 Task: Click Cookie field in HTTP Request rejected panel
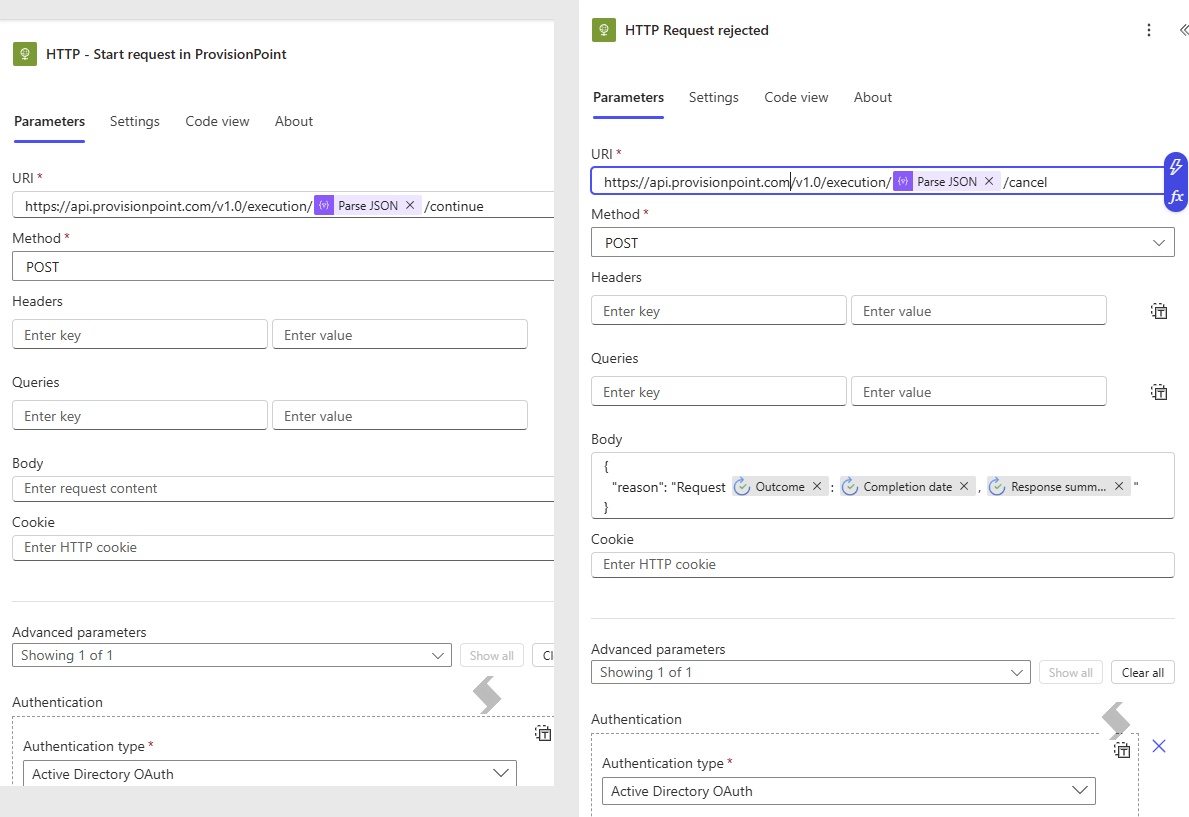point(883,564)
